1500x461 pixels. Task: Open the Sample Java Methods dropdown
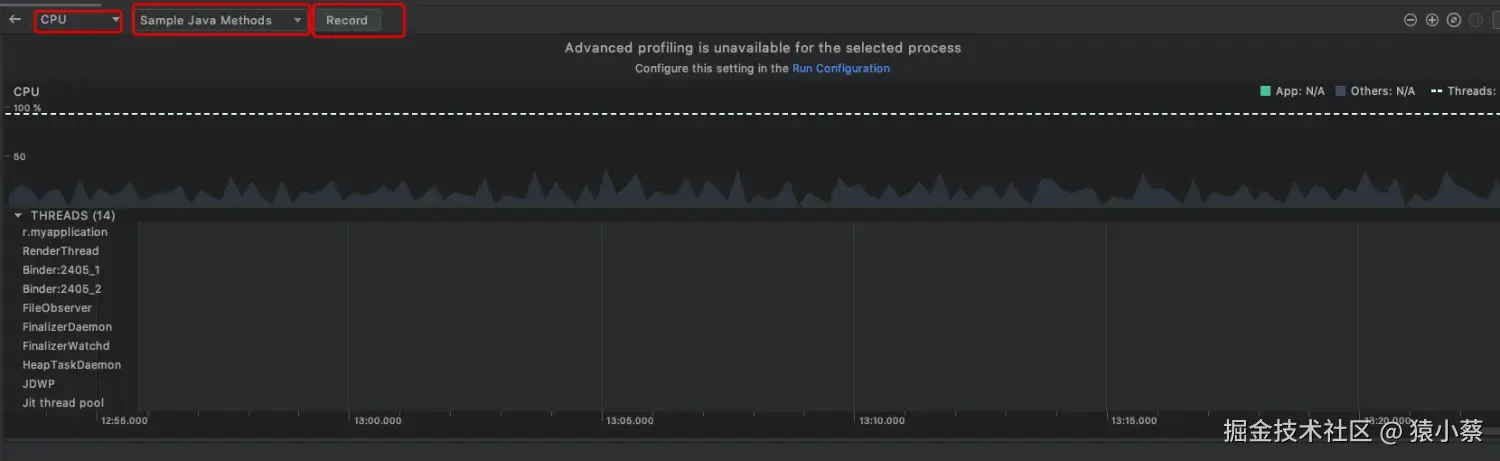pyautogui.click(x=221, y=20)
